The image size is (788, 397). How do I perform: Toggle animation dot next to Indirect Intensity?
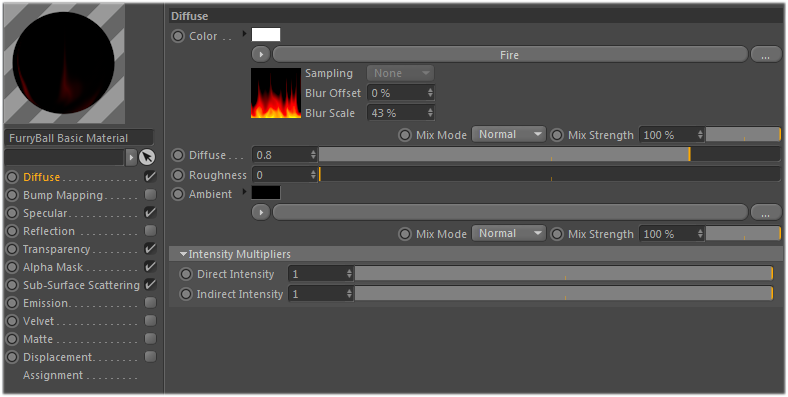coord(186,294)
